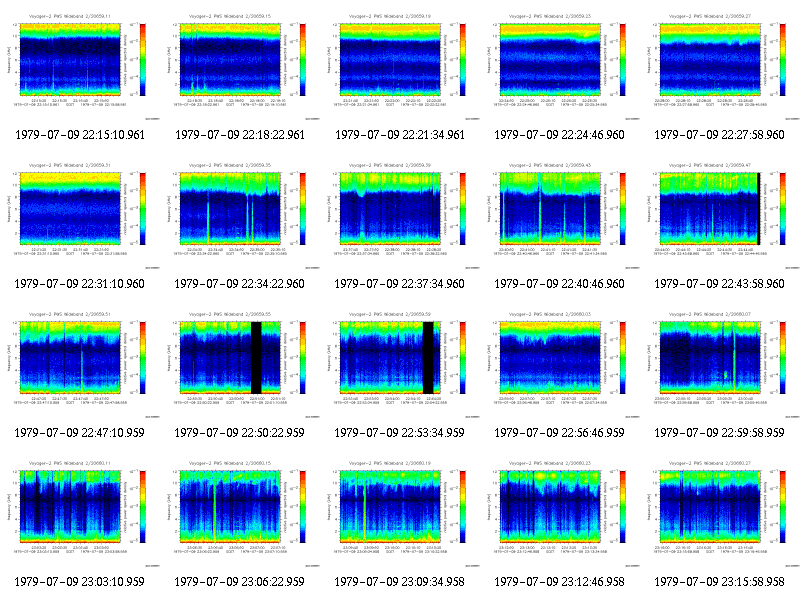800x596 pixels.
Task: Click caption 1979-07-09 22:24:46.960
Action: point(560,135)
